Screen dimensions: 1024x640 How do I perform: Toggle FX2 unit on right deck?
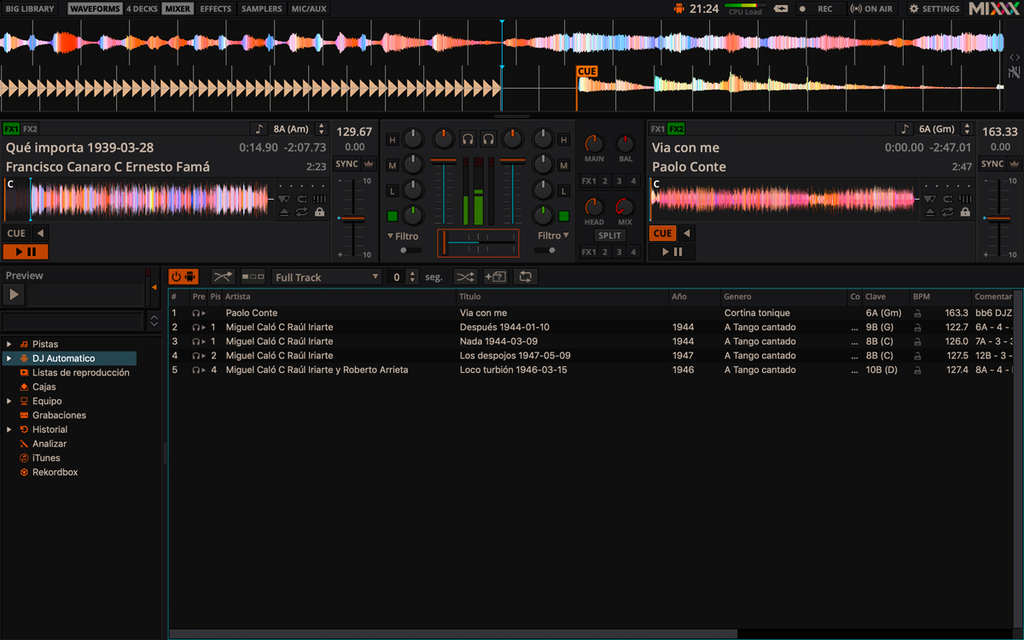pos(676,129)
